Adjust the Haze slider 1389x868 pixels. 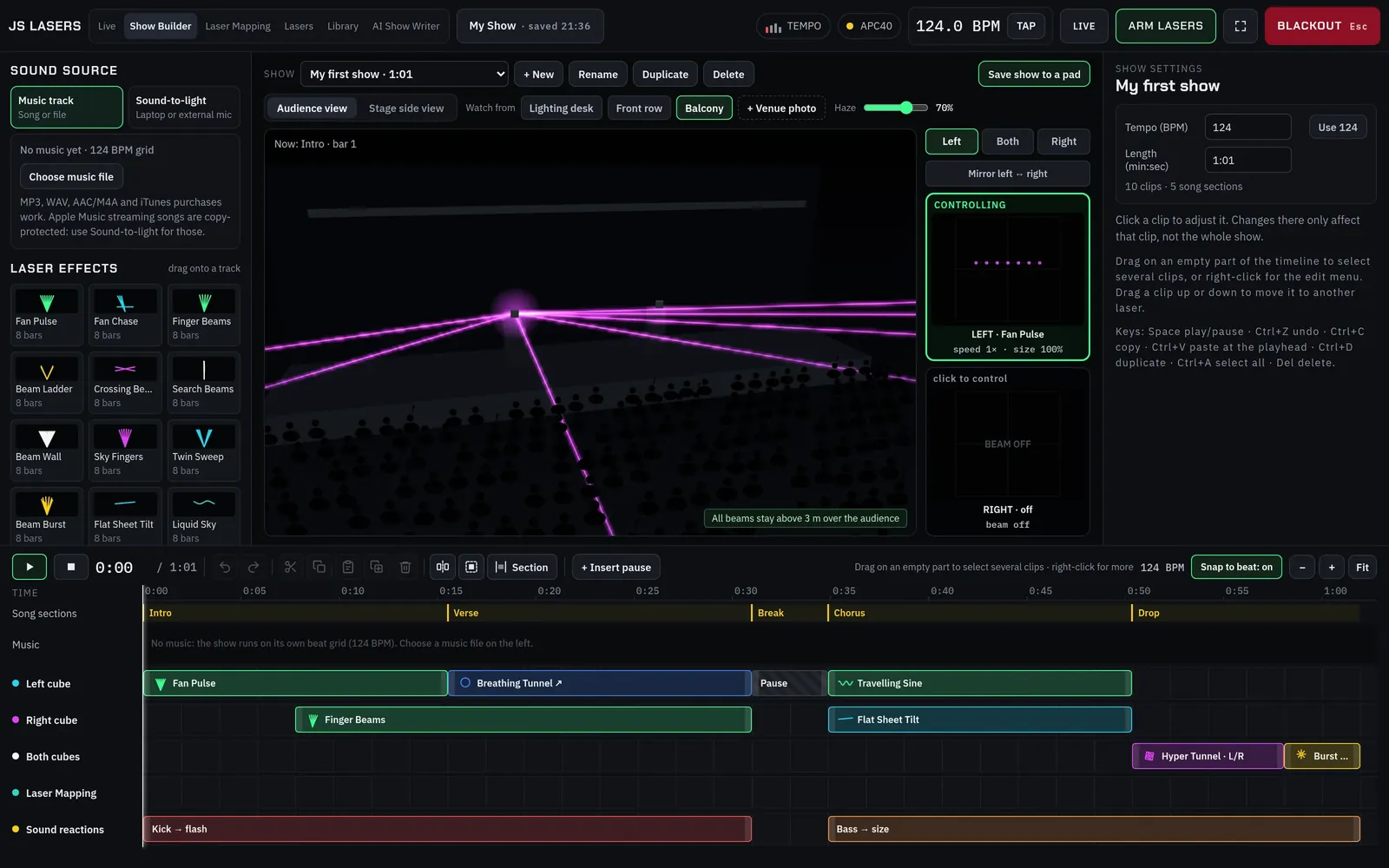click(x=896, y=108)
